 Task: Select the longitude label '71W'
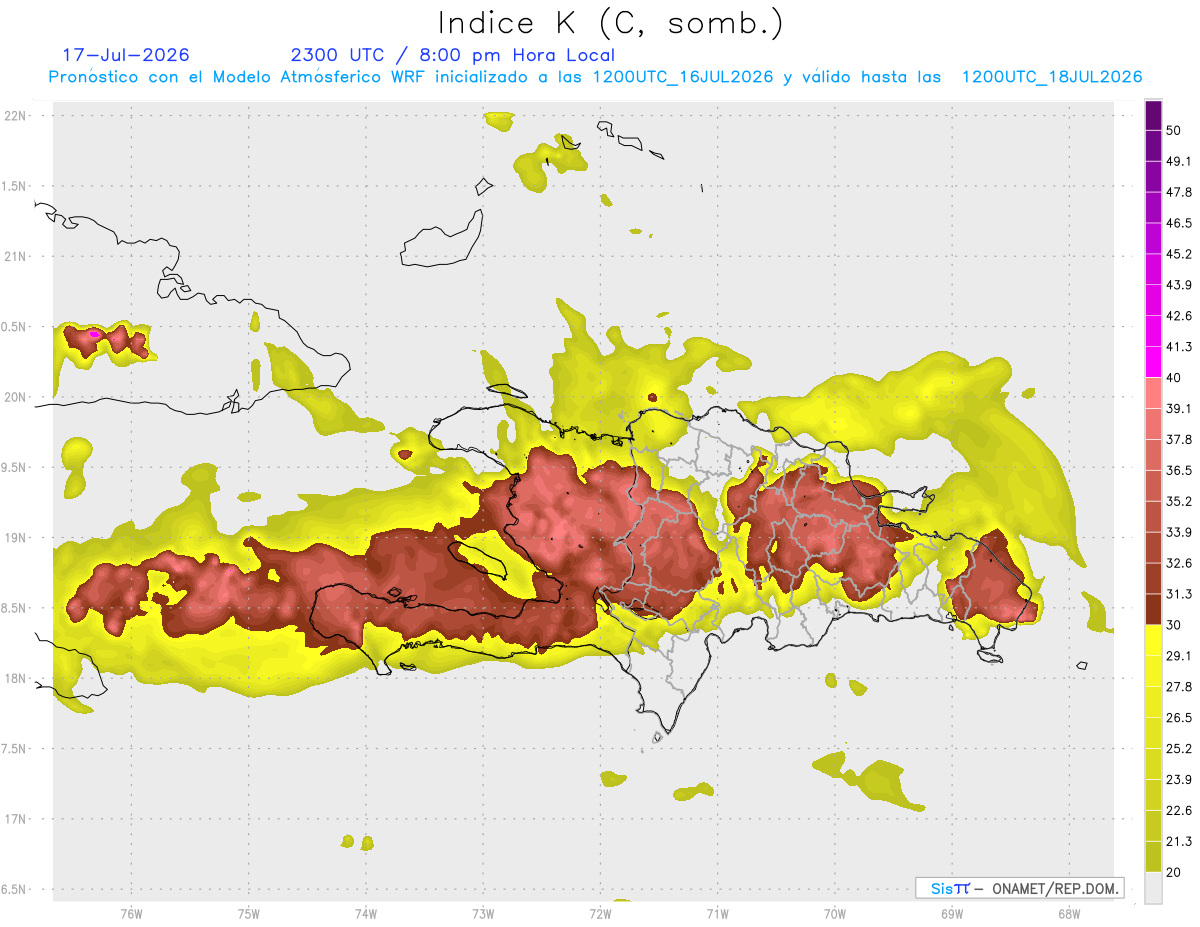coord(717,914)
